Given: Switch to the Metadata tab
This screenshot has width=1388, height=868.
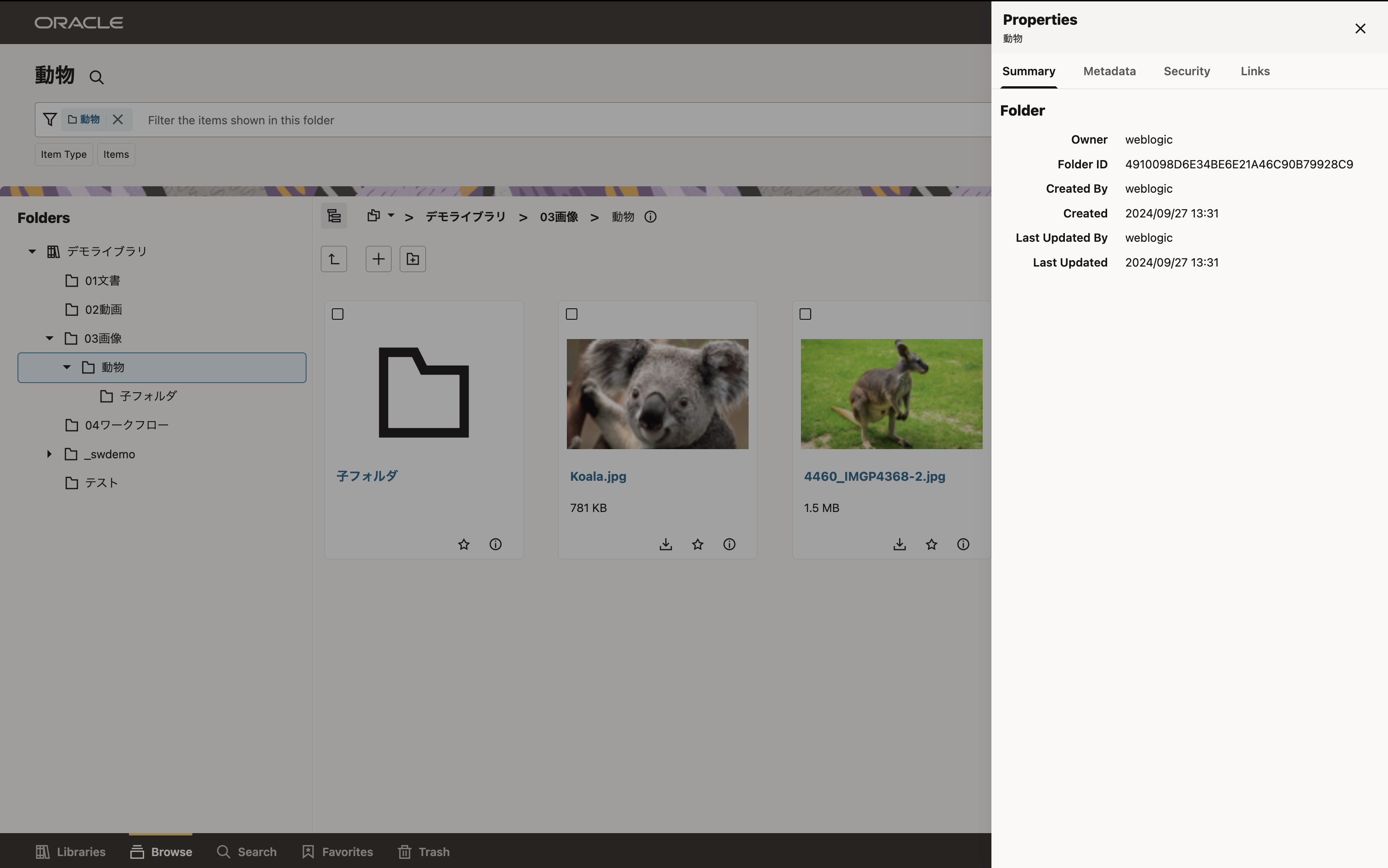Looking at the screenshot, I should click(1109, 71).
